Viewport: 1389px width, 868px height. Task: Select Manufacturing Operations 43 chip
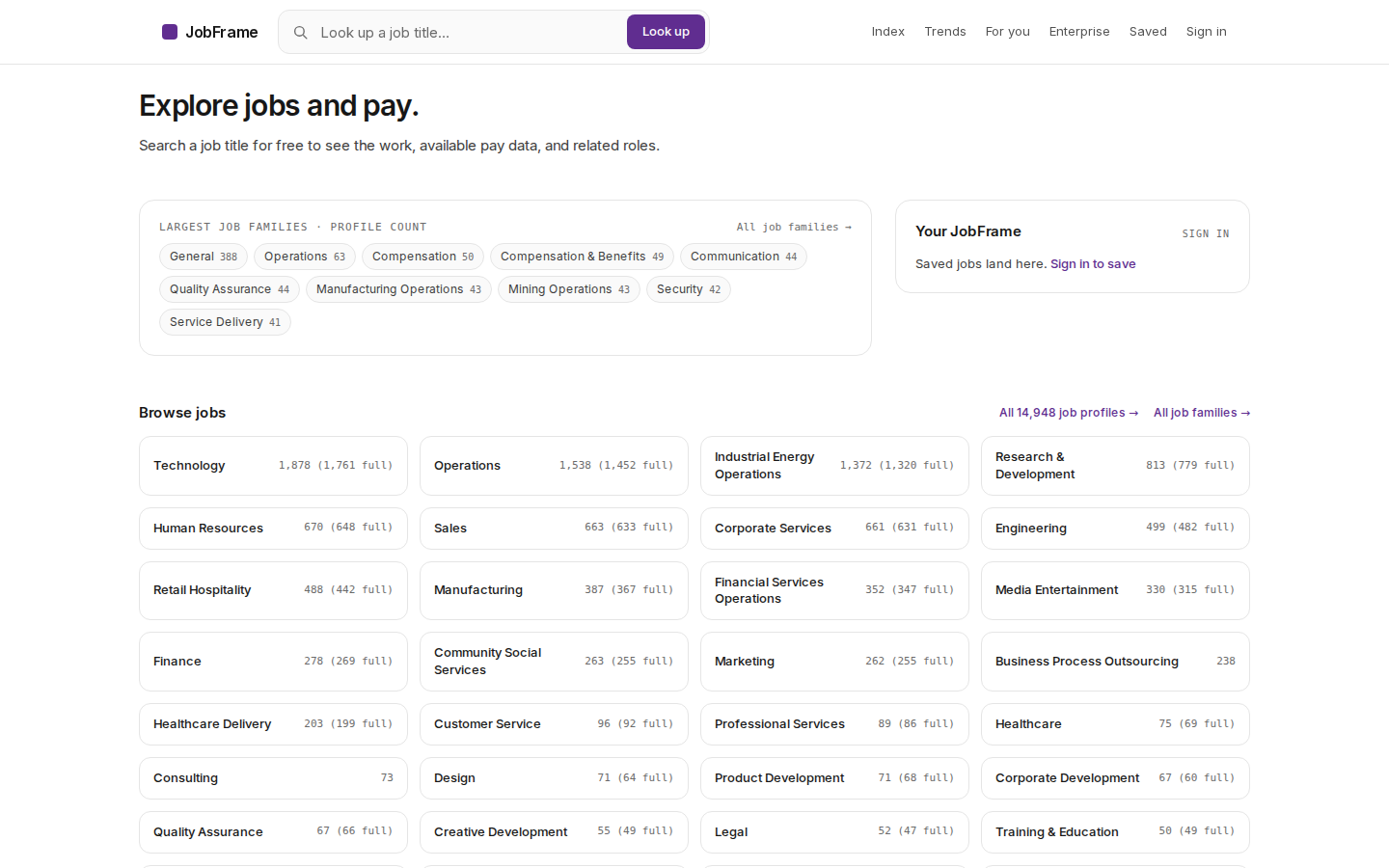pyautogui.click(x=398, y=289)
